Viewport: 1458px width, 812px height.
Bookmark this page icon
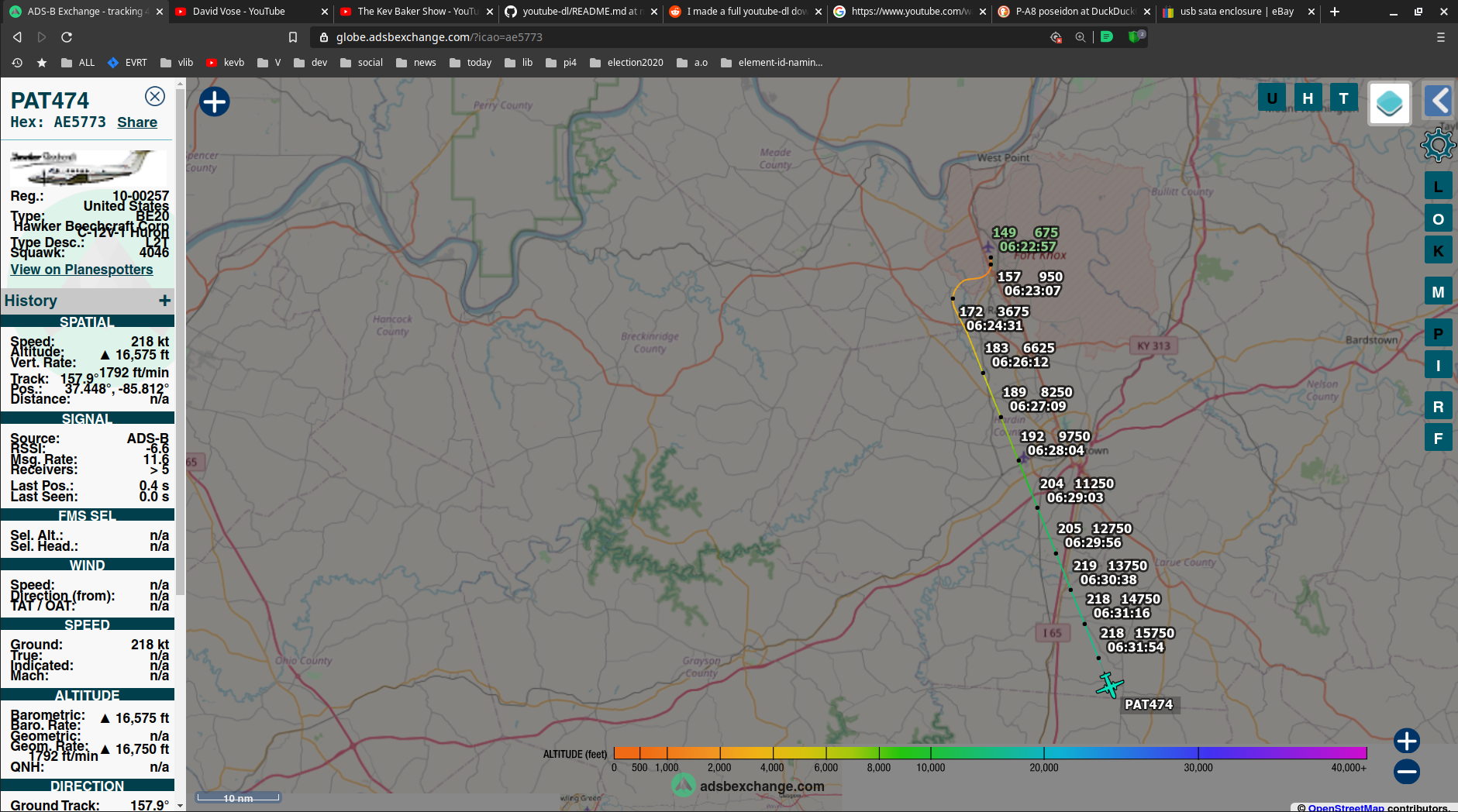293,37
